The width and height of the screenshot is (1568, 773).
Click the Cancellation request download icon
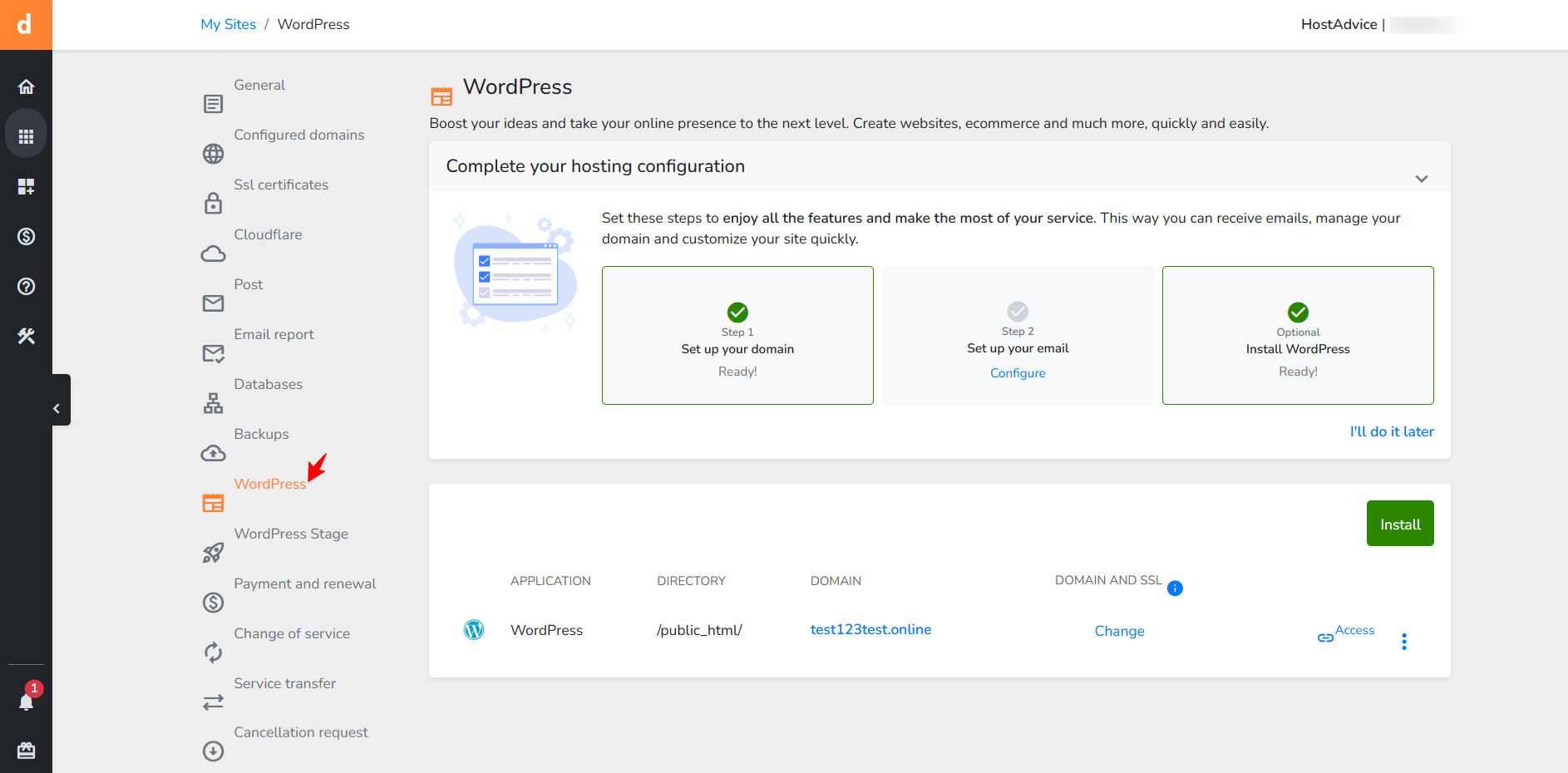(213, 751)
